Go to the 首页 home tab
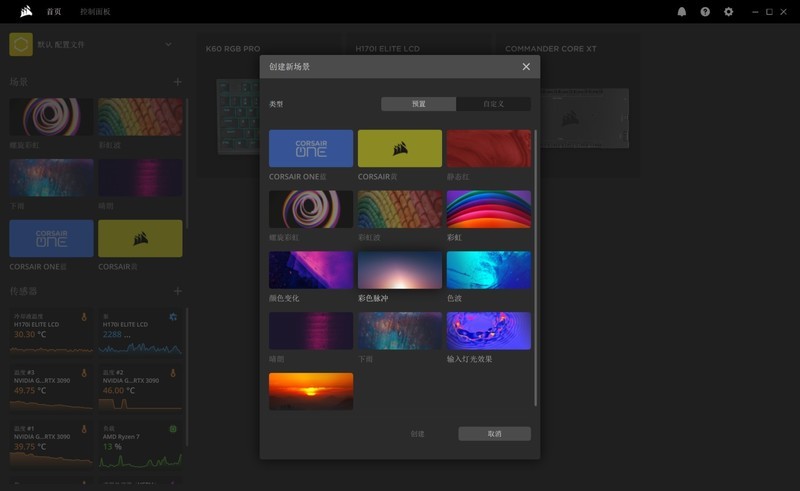This screenshot has width=800, height=491. point(54,11)
